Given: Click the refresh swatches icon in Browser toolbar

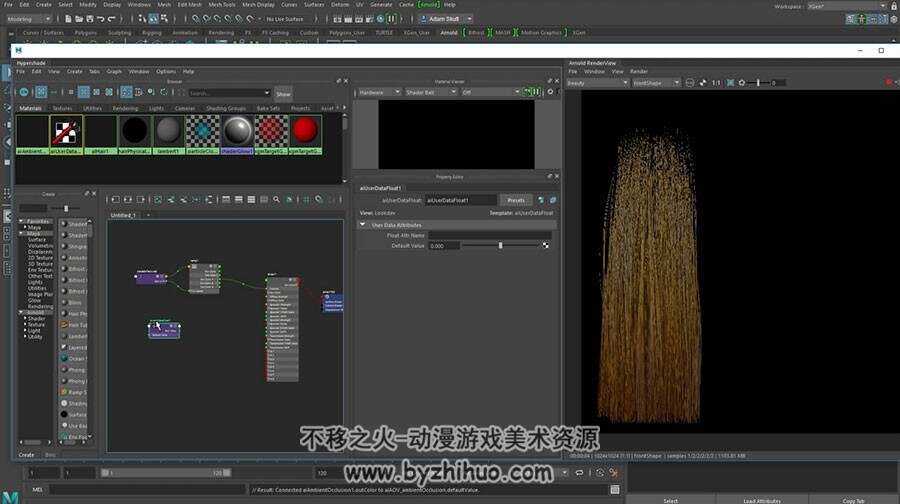Looking at the screenshot, I should pyautogui.click(x=164, y=92).
